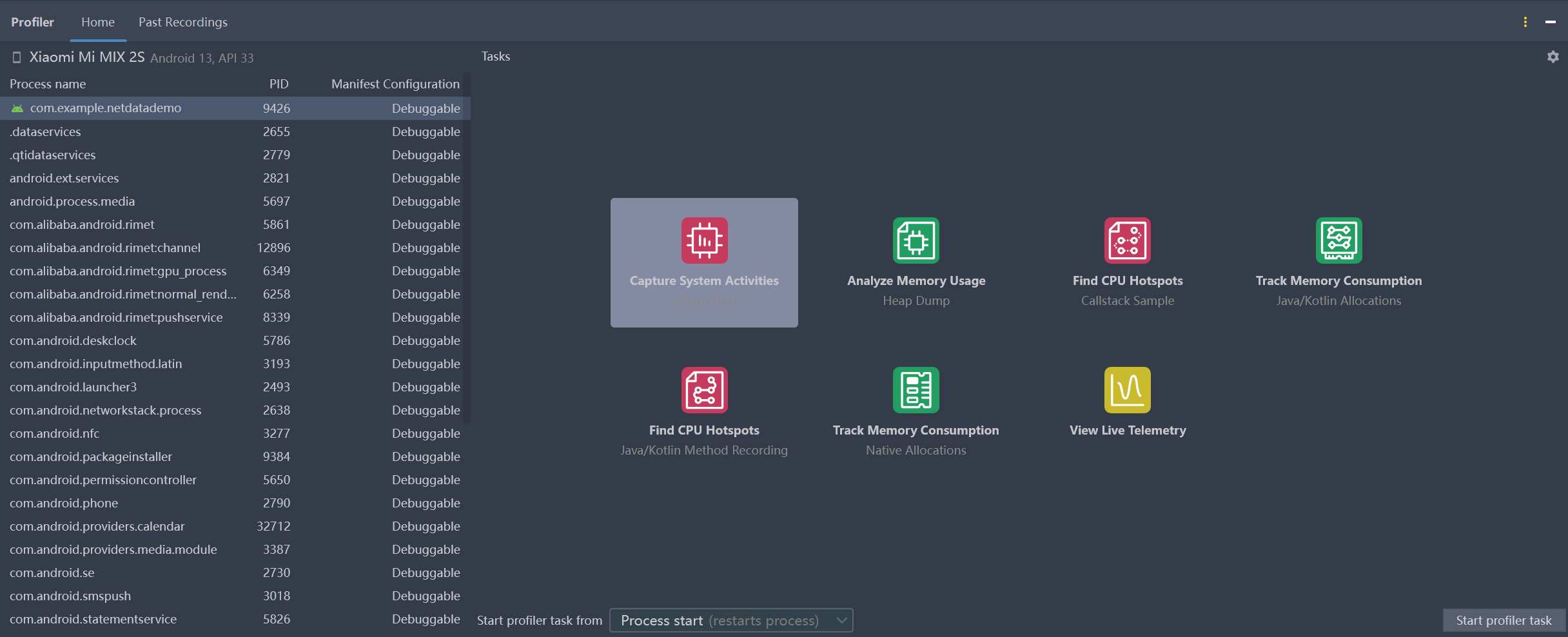
Task: Select the com.example.netdatademo process
Action: tap(106, 108)
